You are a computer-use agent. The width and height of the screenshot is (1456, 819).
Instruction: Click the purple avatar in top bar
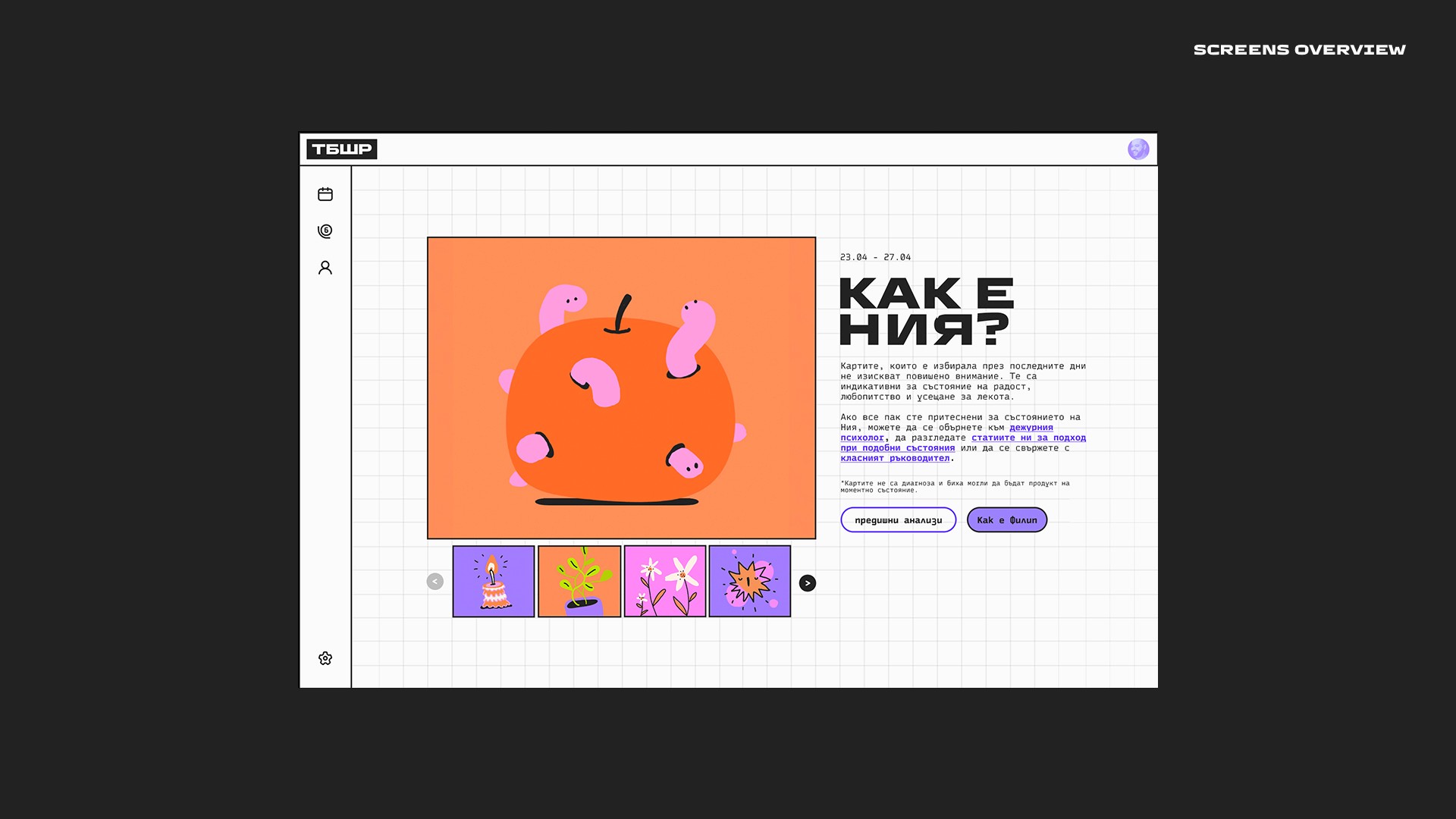click(x=1137, y=149)
